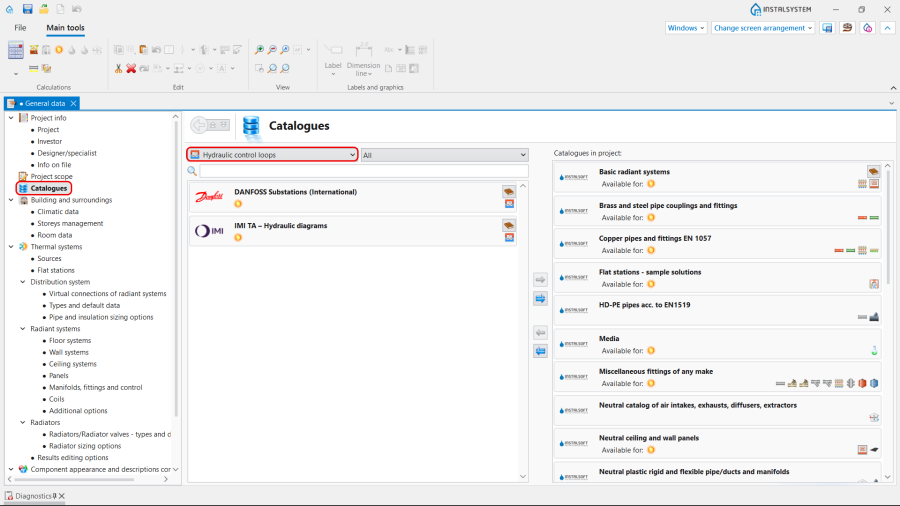Click the zoom in magnifier icon
Image resolution: width=900 pixels, height=506 pixels.
[259, 49]
